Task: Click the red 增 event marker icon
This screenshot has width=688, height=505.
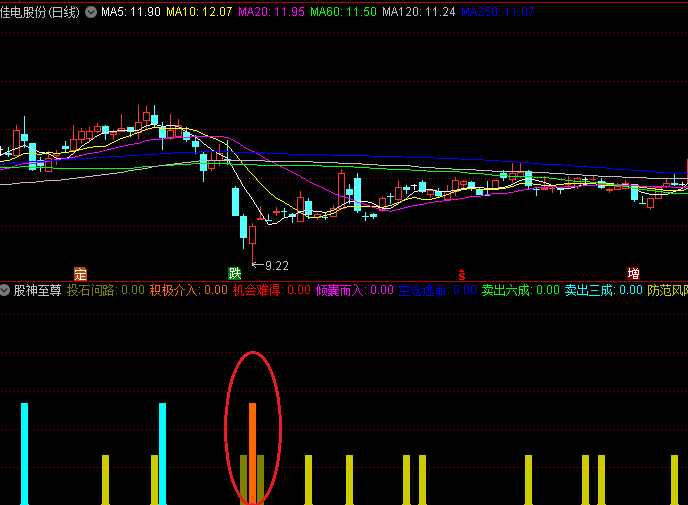Action: pos(633,274)
